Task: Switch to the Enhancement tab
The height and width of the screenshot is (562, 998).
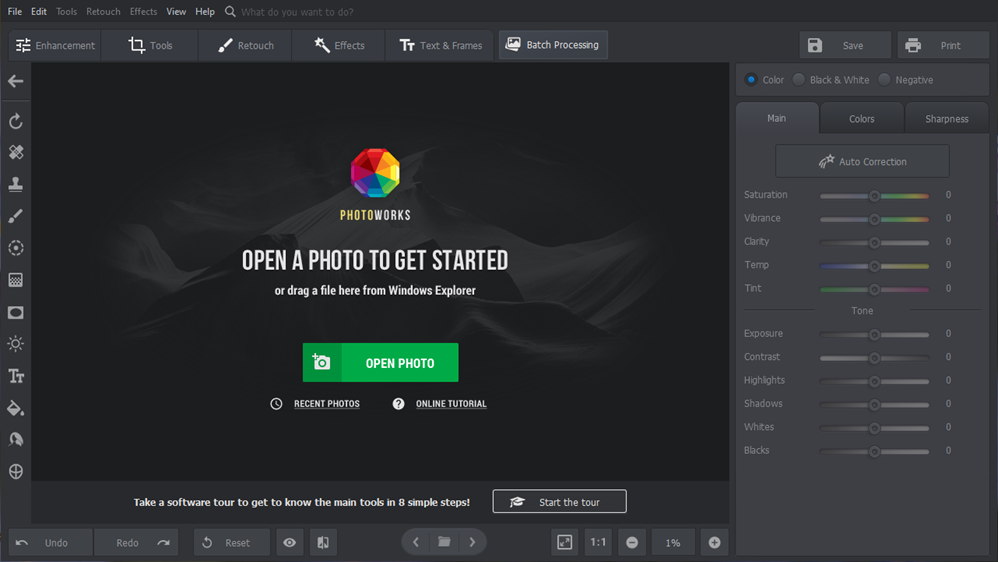Action: coord(55,45)
